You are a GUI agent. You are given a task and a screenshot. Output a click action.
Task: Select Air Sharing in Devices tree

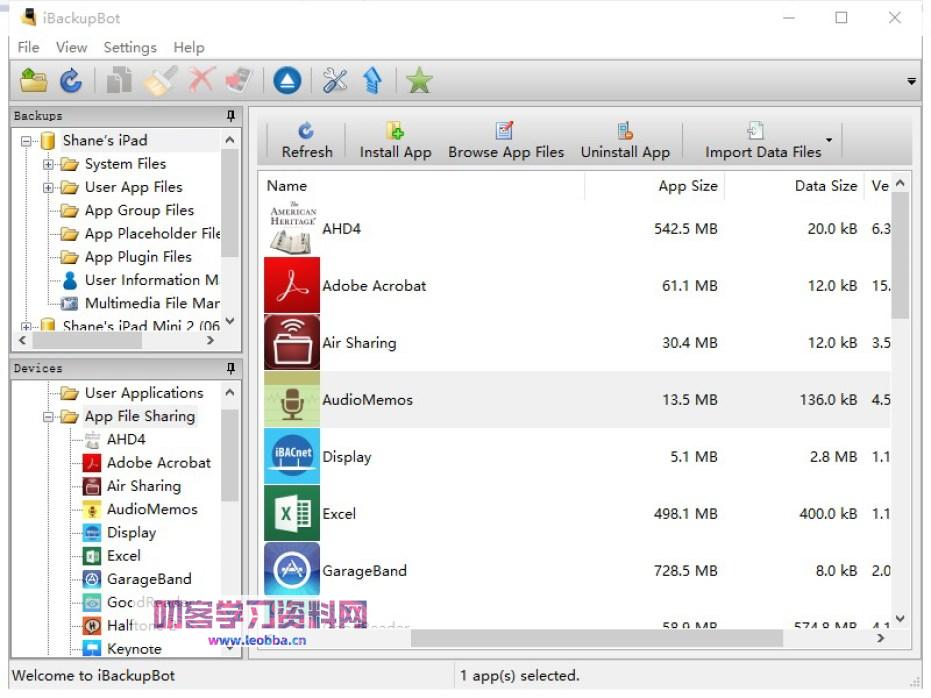point(144,486)
